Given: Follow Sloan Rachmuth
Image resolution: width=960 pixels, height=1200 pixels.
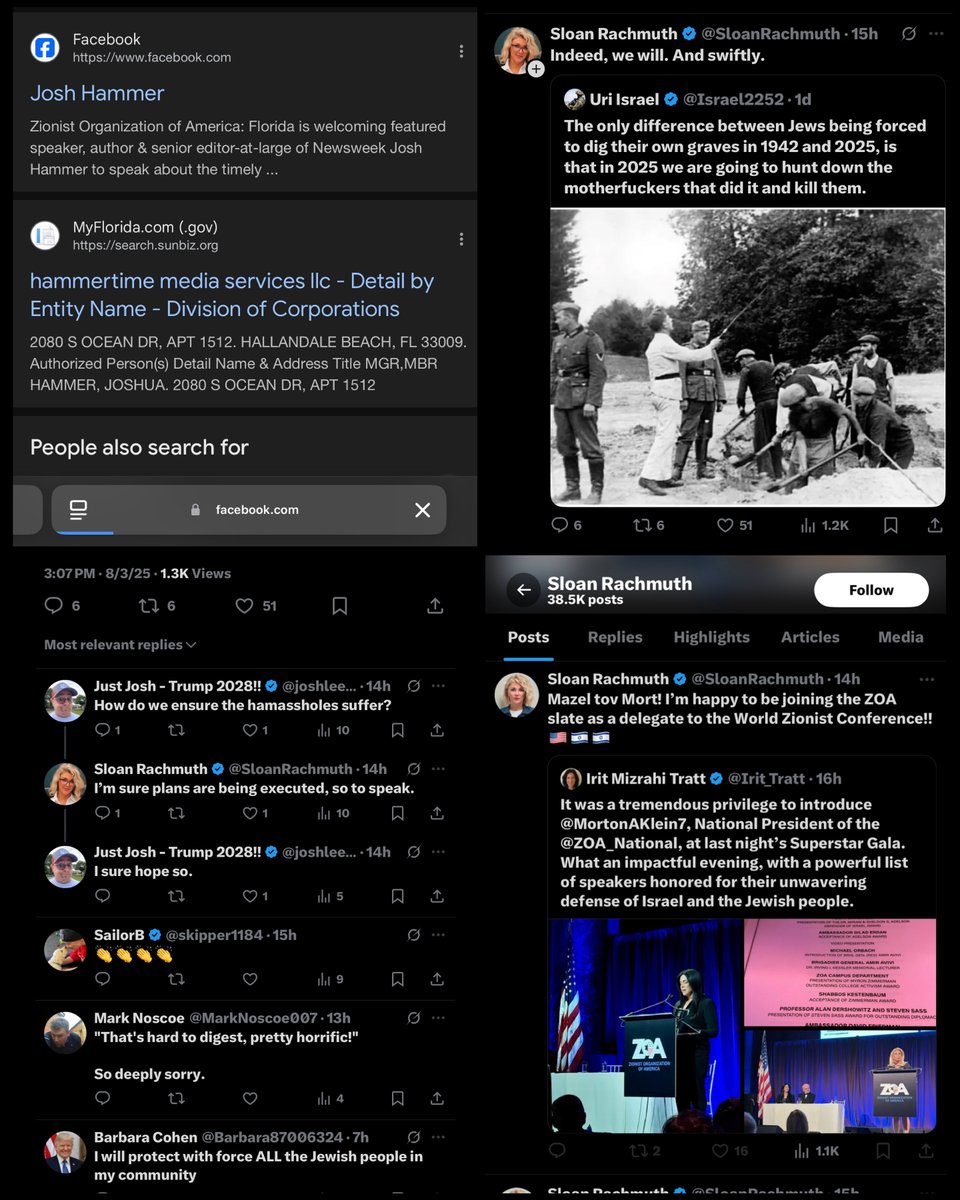Looking at the screenshot, I should point(871,590).
